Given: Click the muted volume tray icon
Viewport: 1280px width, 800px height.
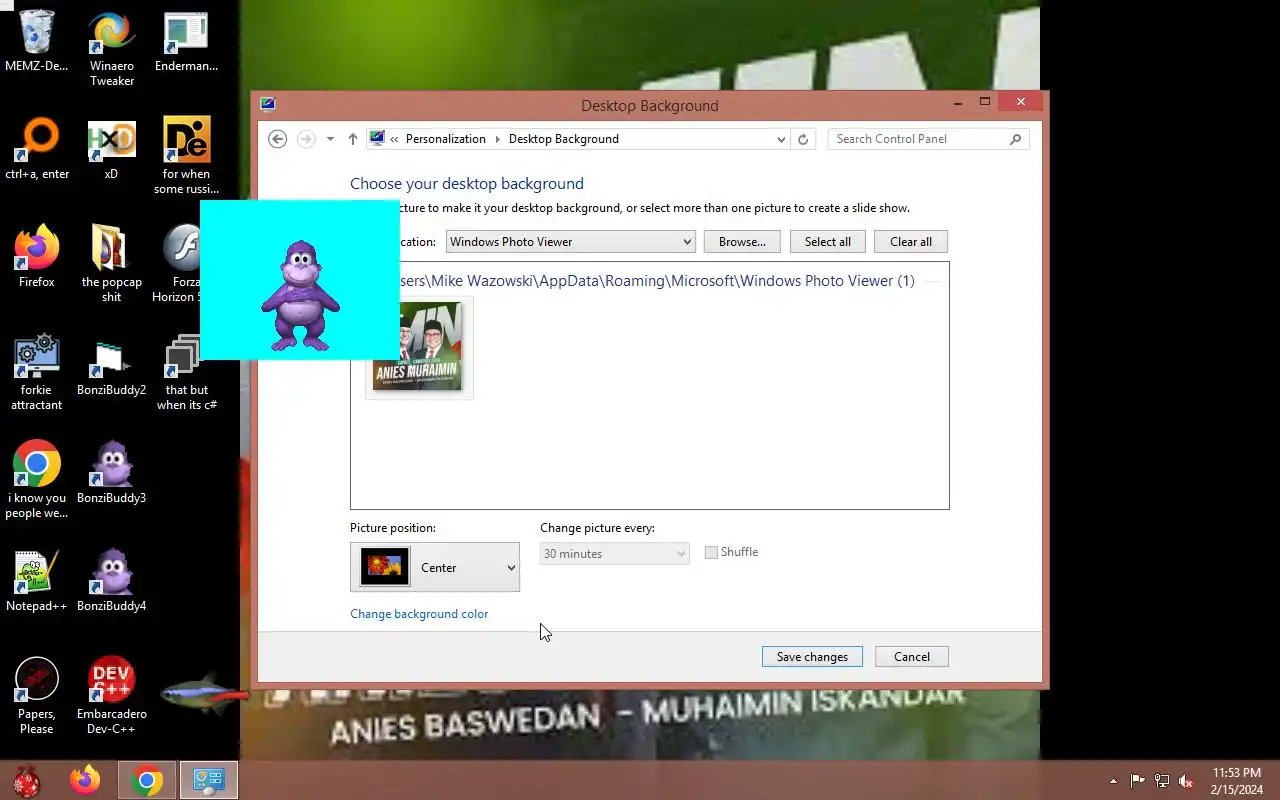Looking at the screenshot, I should tap(1186, 781).
